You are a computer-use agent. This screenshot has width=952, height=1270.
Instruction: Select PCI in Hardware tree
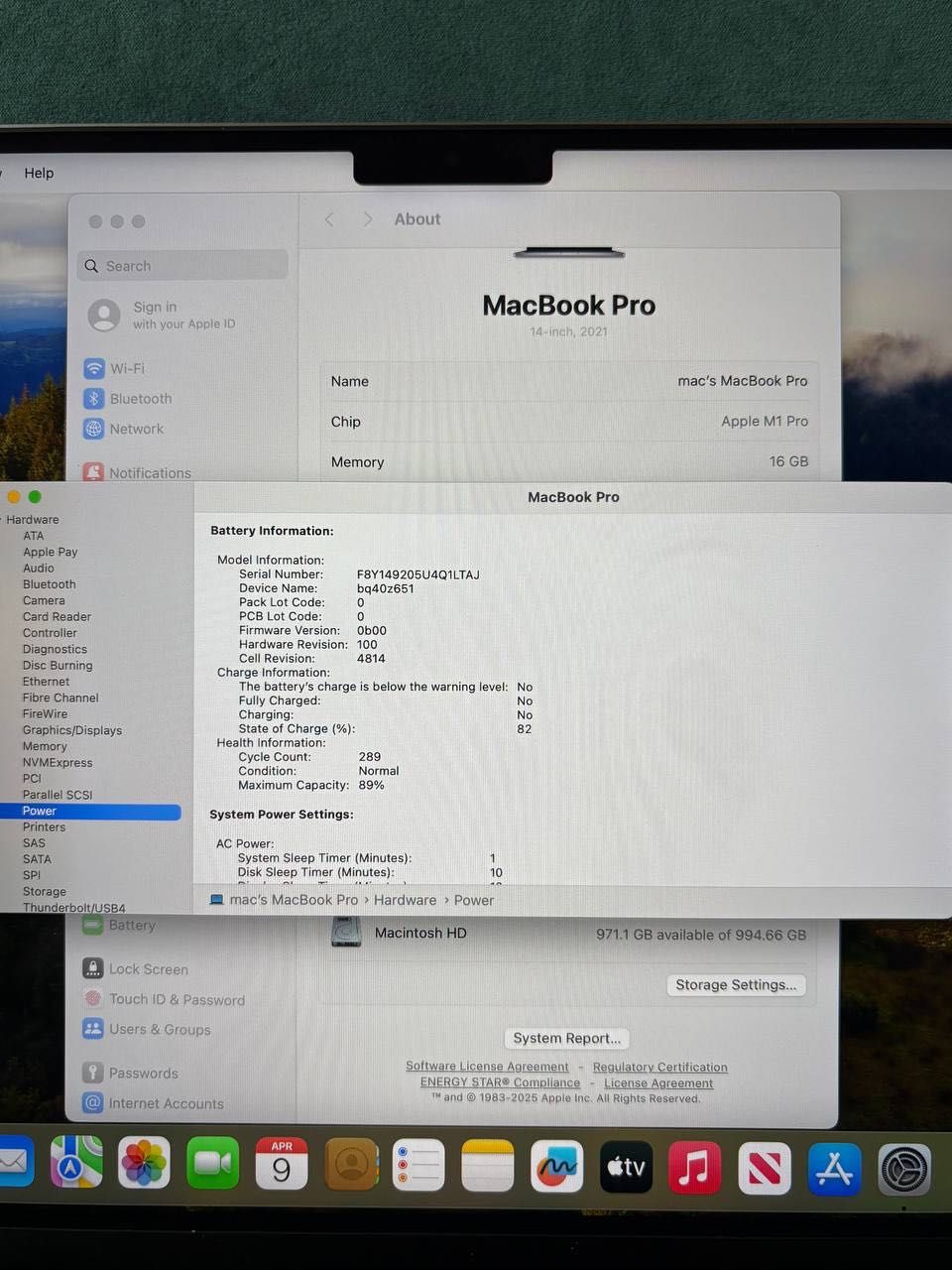point(32,779)
